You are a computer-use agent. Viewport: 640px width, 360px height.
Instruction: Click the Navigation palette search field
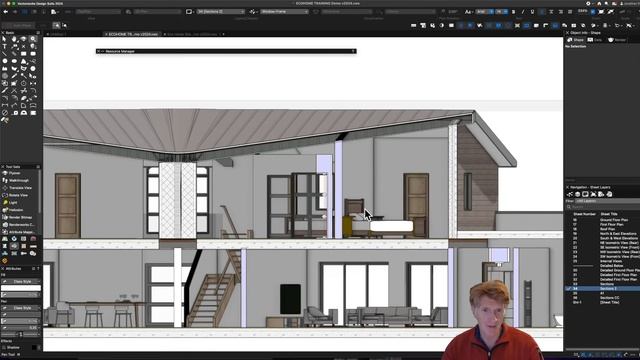pos(603,207)
